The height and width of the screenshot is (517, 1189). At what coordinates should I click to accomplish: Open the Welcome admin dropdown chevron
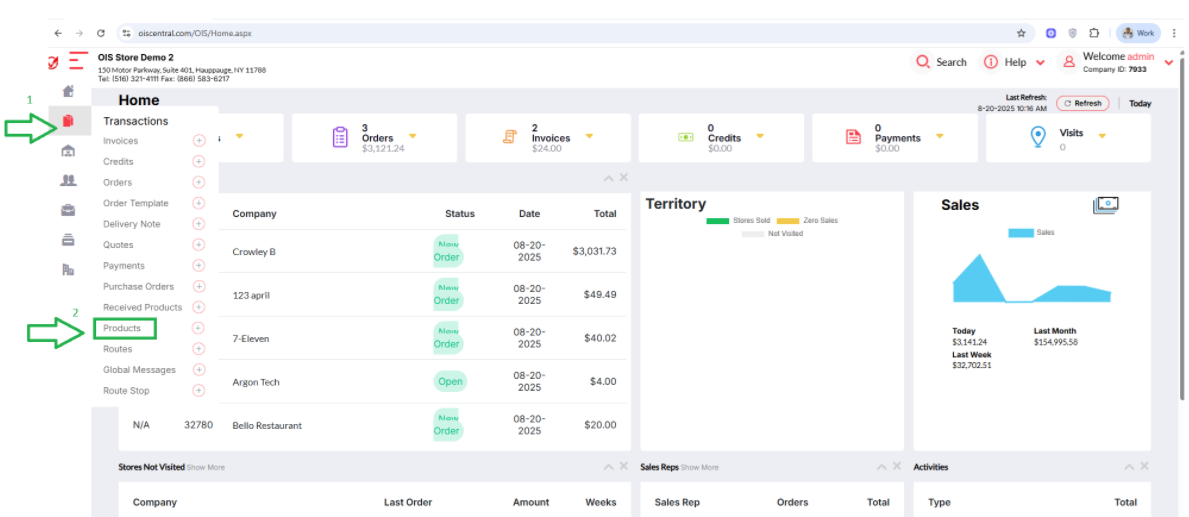click(1169, 62)
